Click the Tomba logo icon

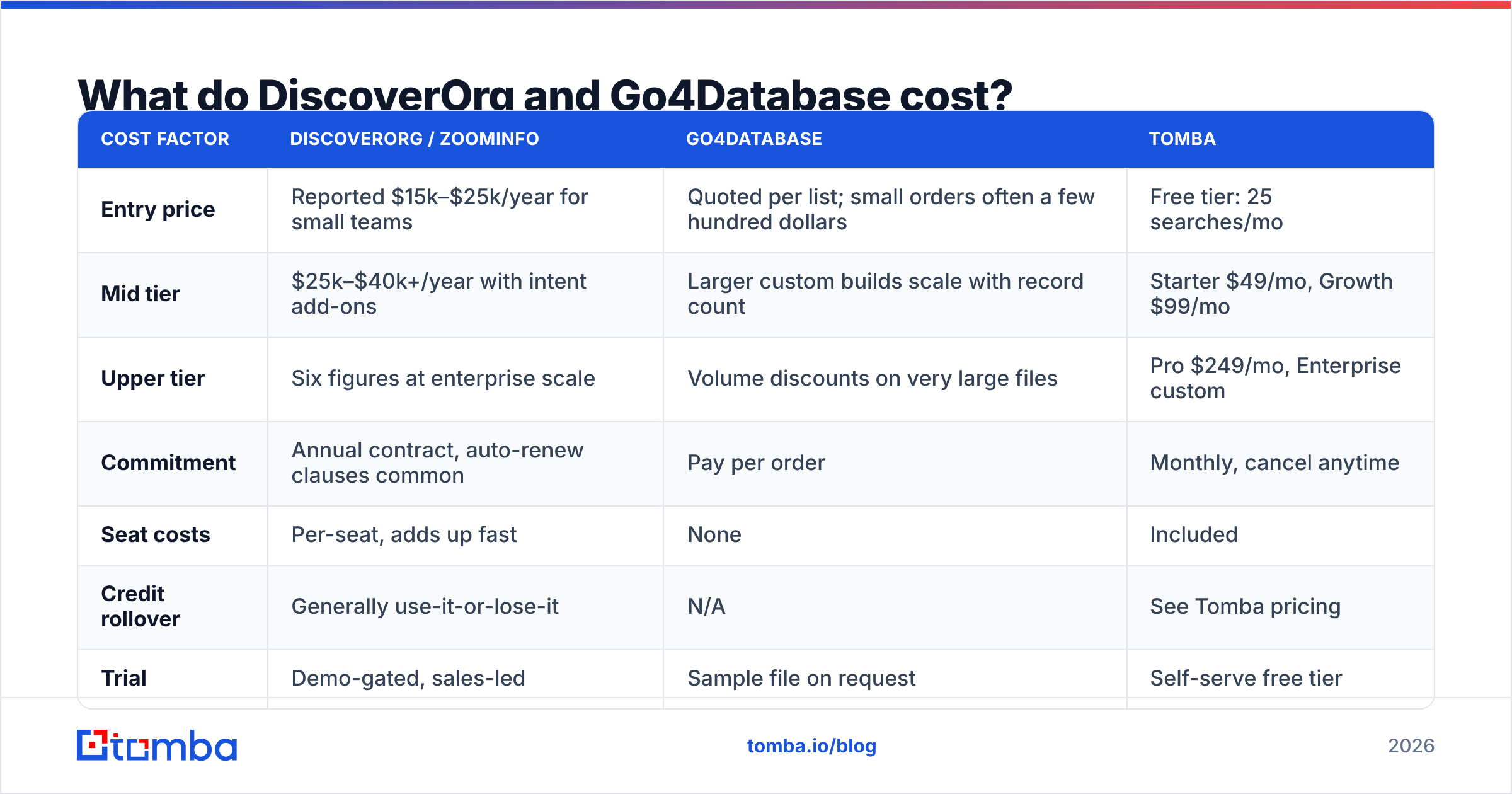[156, 745]
